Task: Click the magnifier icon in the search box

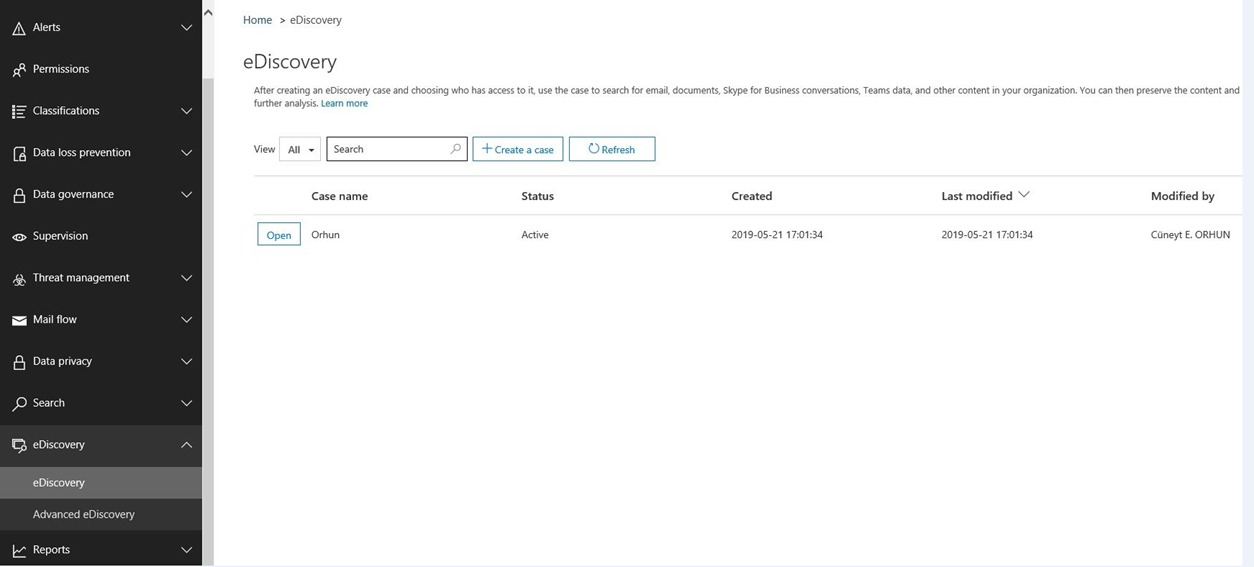Action: point(456,149)
